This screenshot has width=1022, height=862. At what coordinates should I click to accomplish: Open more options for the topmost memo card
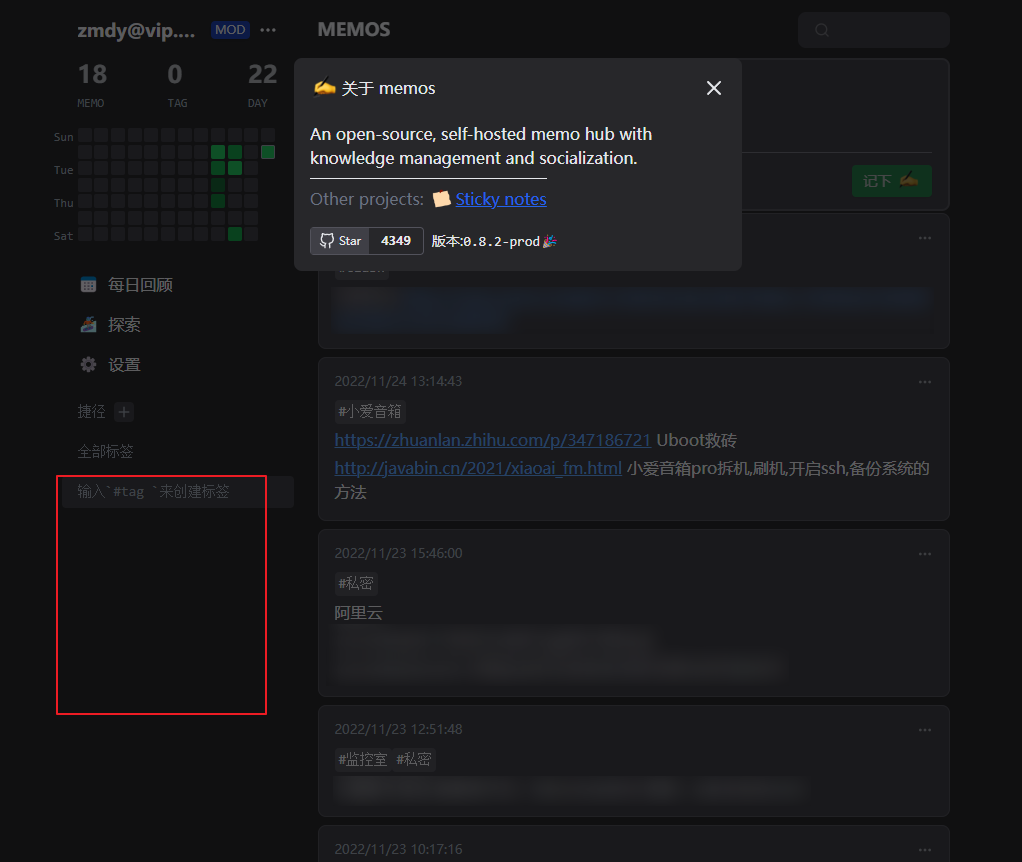(x=925, y=238)
